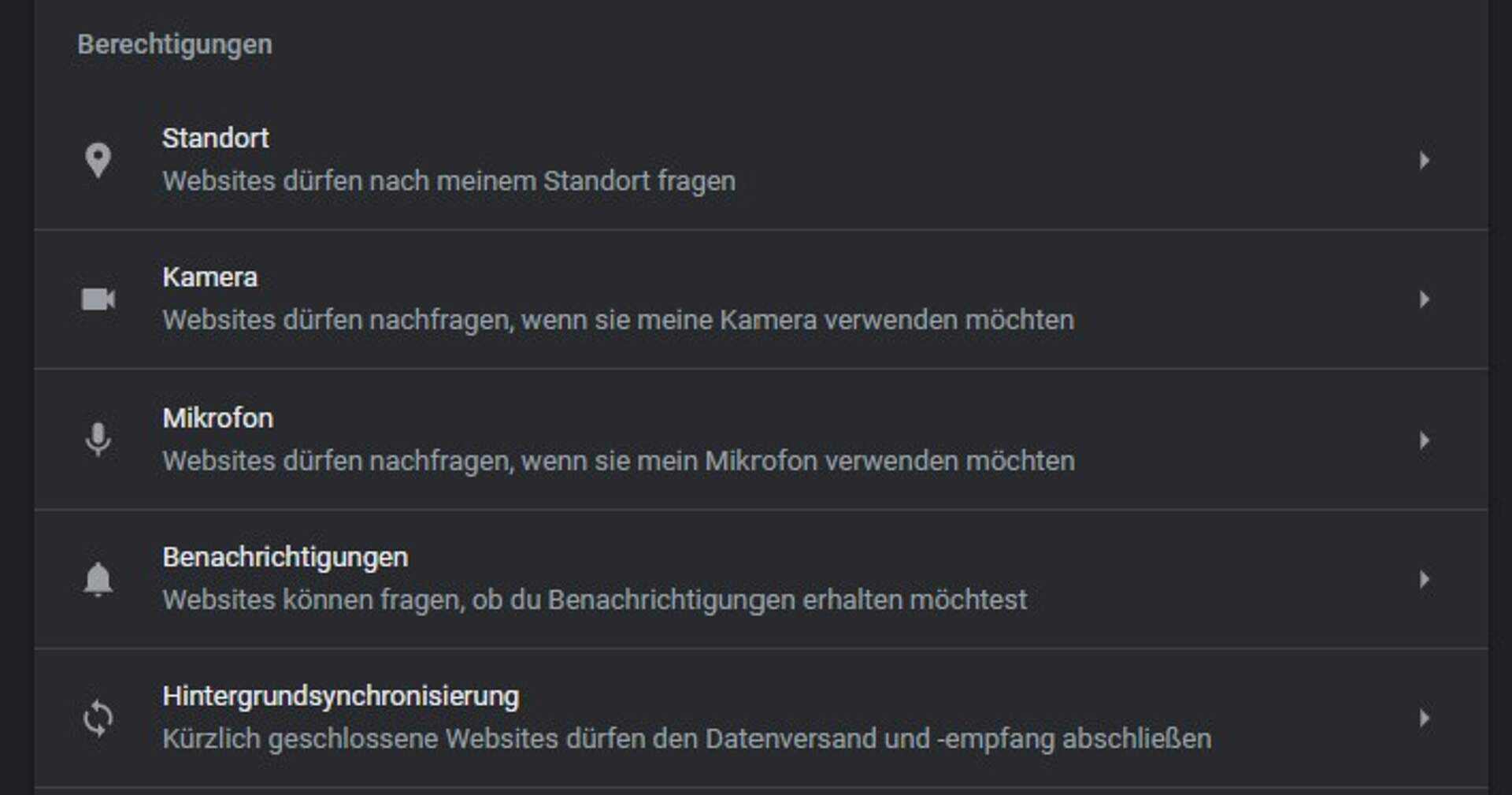The width and height of the screenshot is (1512, 795).
Task: Click the Berechtigungen section heading
Action: (175, 45)
